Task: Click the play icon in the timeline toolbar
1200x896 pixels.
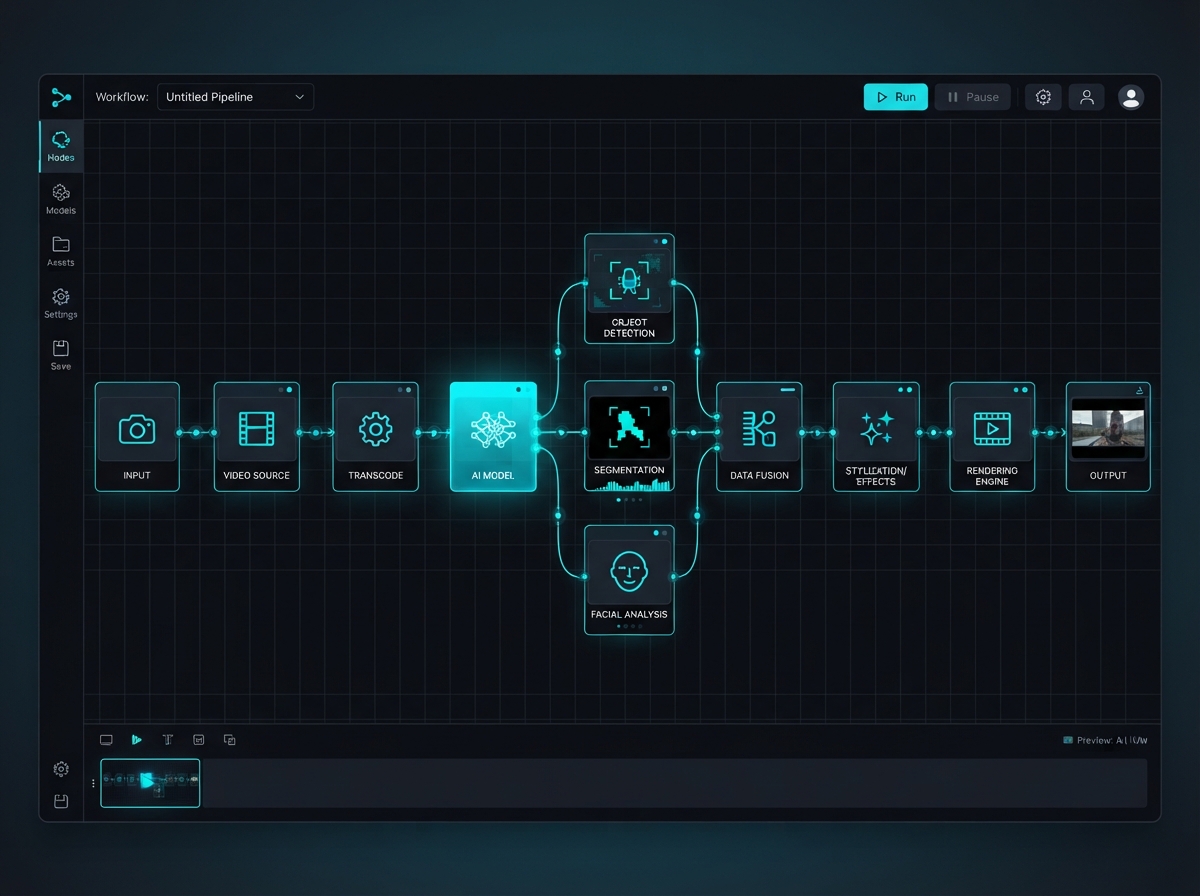Action: pyautogui.click(x=137, y=740)
